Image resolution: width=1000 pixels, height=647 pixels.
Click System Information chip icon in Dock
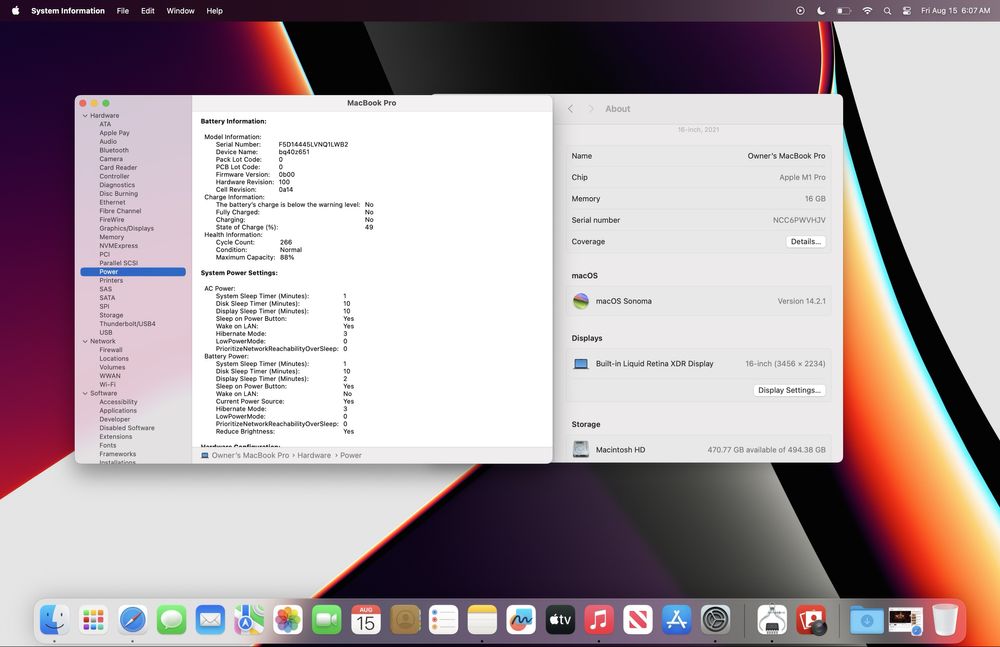772,620
